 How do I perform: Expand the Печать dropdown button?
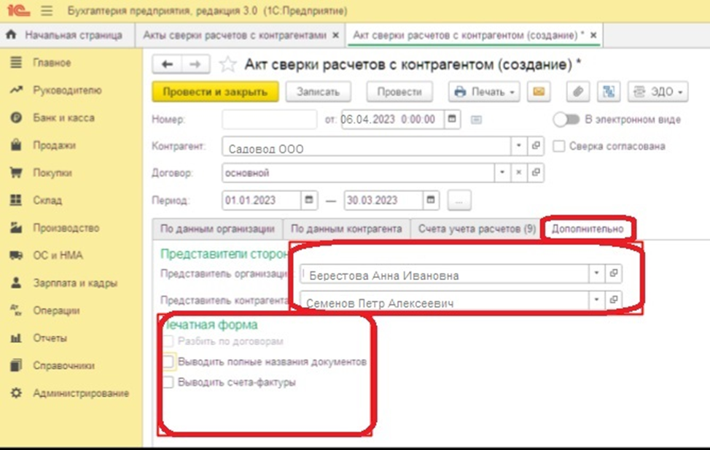[485, 92]
